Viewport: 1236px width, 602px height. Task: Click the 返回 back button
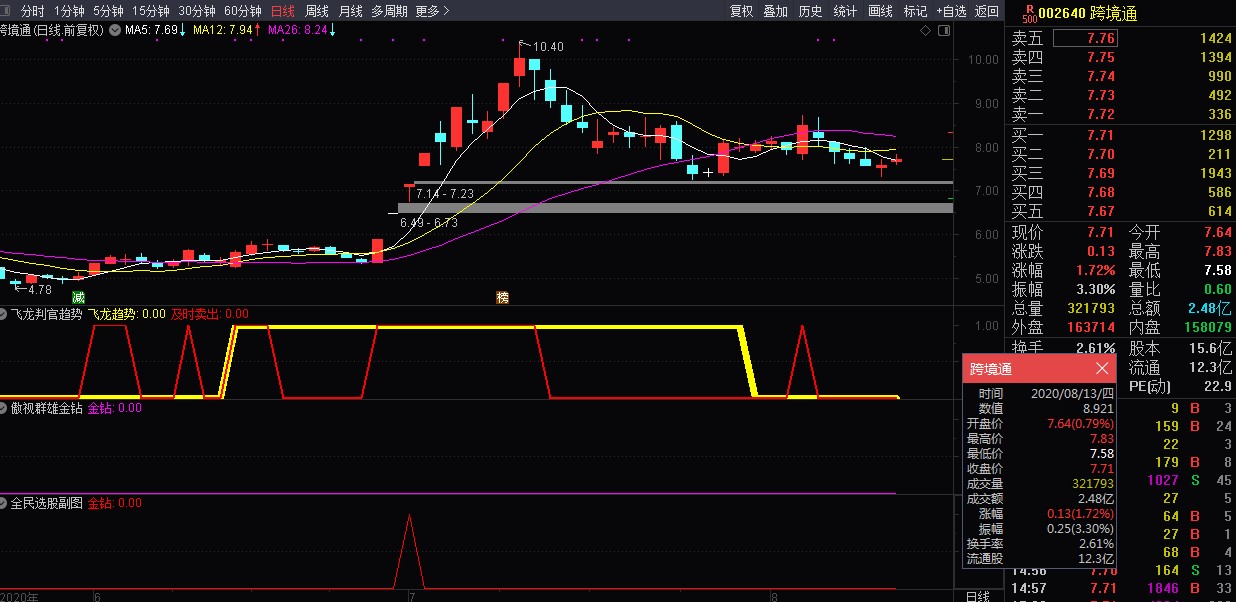987,11
